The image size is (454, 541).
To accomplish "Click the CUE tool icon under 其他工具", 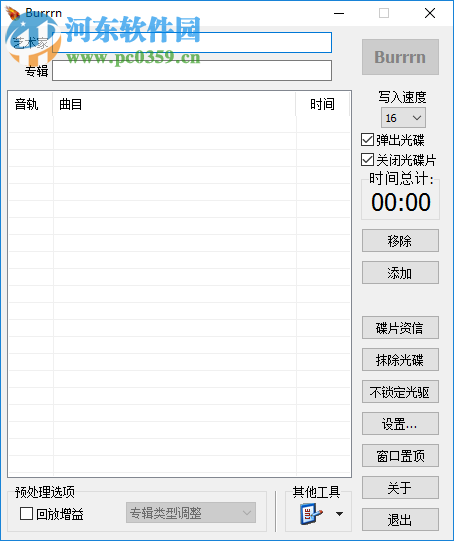I will pos(311,514).
